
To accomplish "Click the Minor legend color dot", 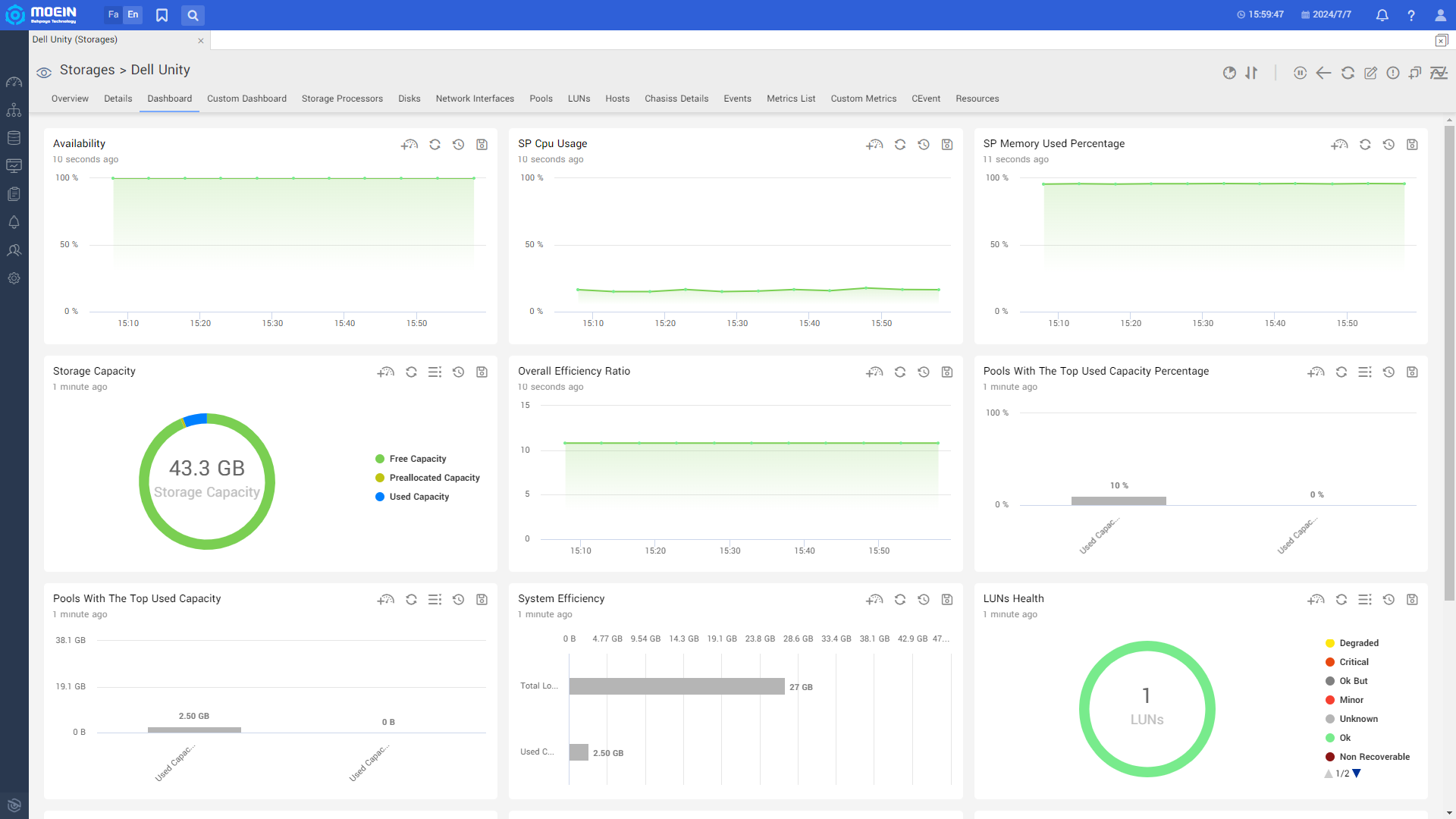I will click(x=1329, y=700).
